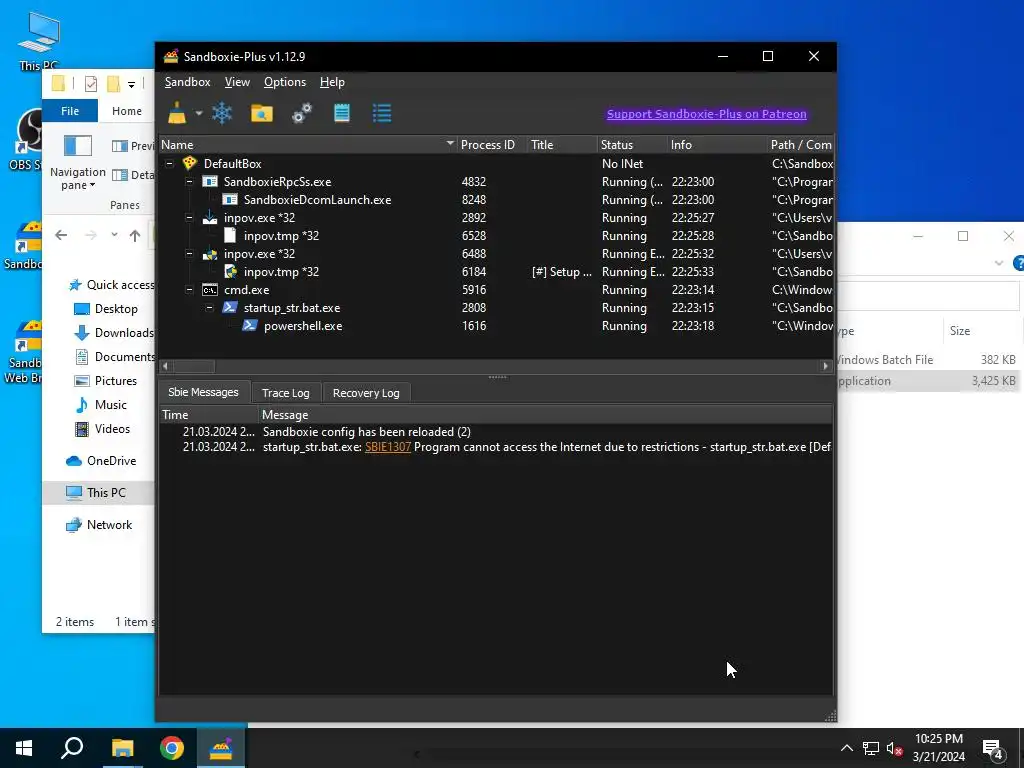Screen dimensions: 1024x768
Task: Click the horizontal scrollbar left arrow
Action: pyautogui.click(x=165, y=366)
